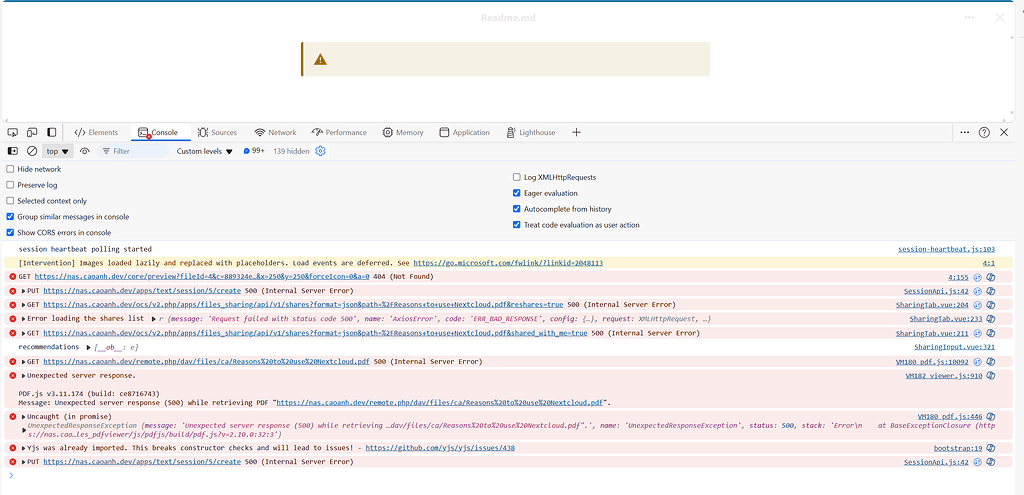Open DevTools help question mark icon

(x=984, y=132)
